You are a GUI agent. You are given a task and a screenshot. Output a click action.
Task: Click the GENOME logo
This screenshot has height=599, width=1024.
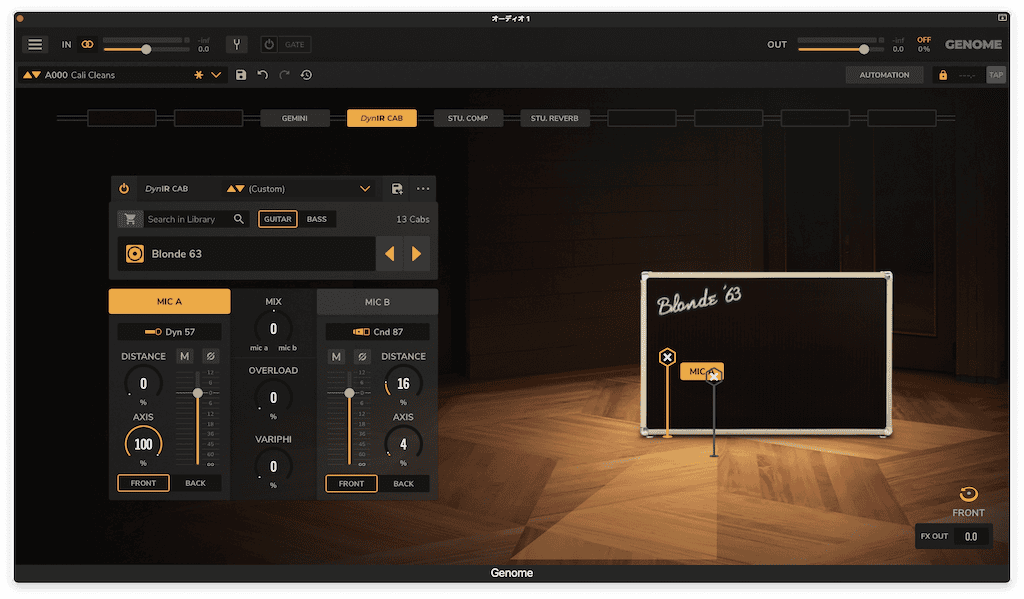pos(973,44)
